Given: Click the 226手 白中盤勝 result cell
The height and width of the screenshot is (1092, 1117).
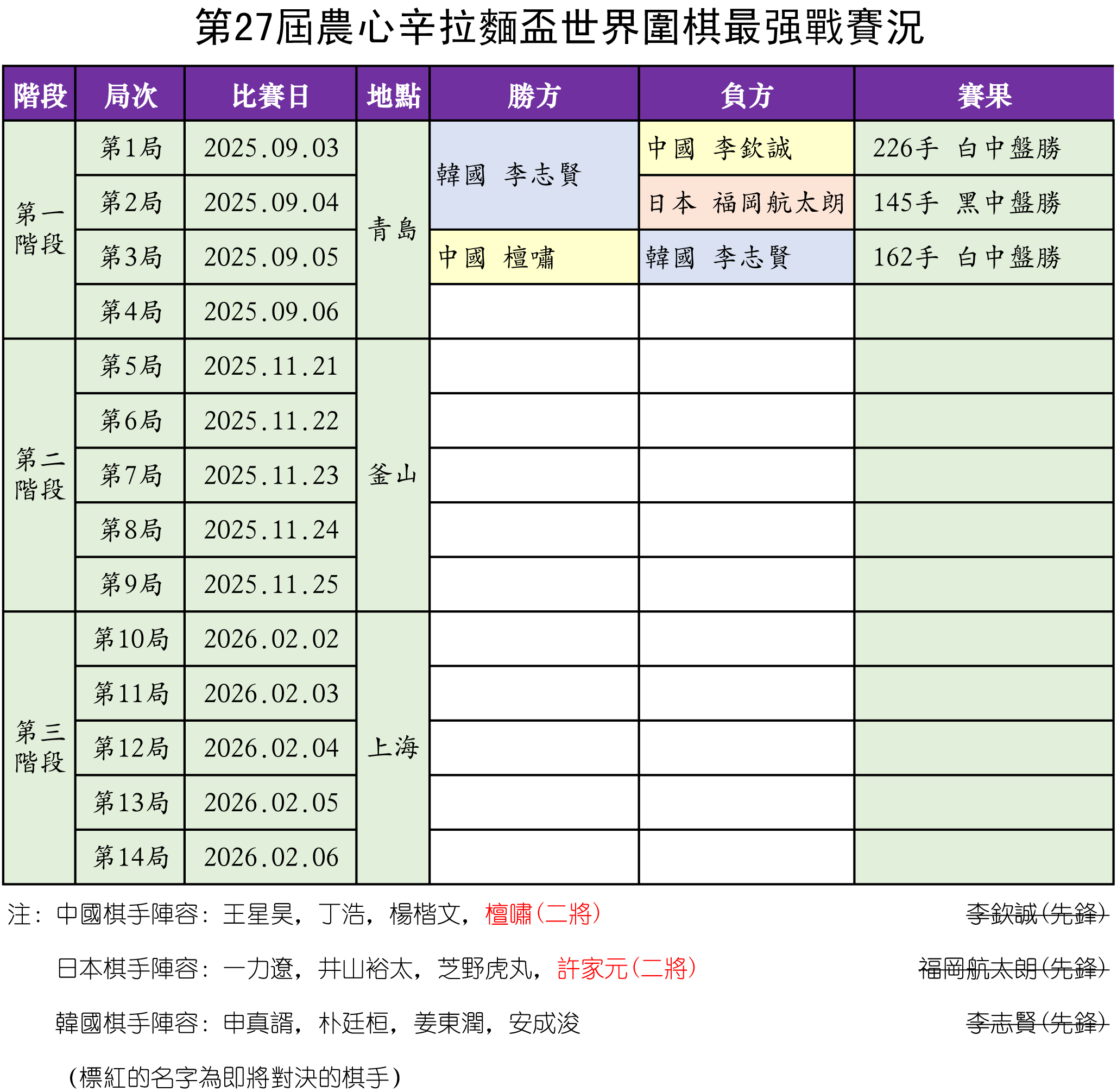Looking at the screenshot, I should click(985, 148).
